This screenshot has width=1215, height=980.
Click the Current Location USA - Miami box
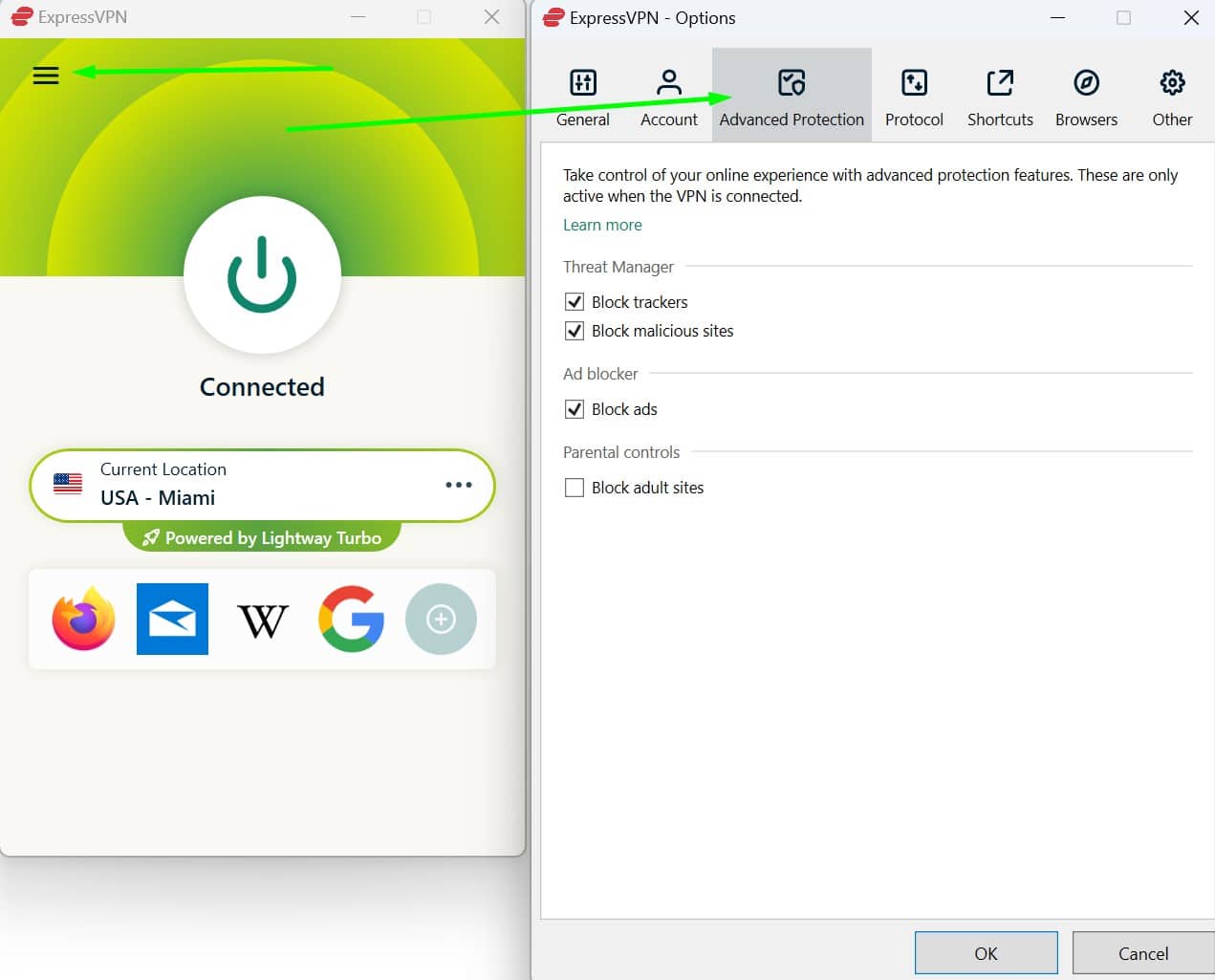[x=262, y=485]
